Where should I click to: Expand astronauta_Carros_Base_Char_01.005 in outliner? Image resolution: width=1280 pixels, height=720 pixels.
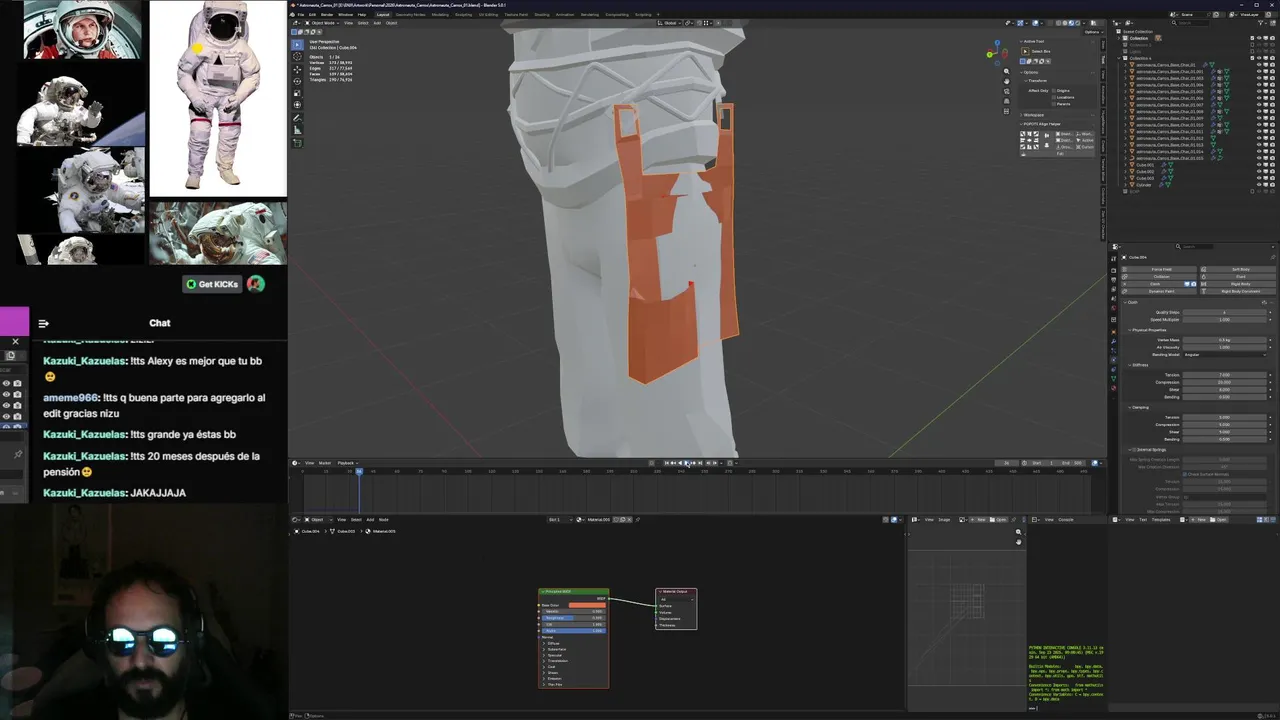(1125, 92)
